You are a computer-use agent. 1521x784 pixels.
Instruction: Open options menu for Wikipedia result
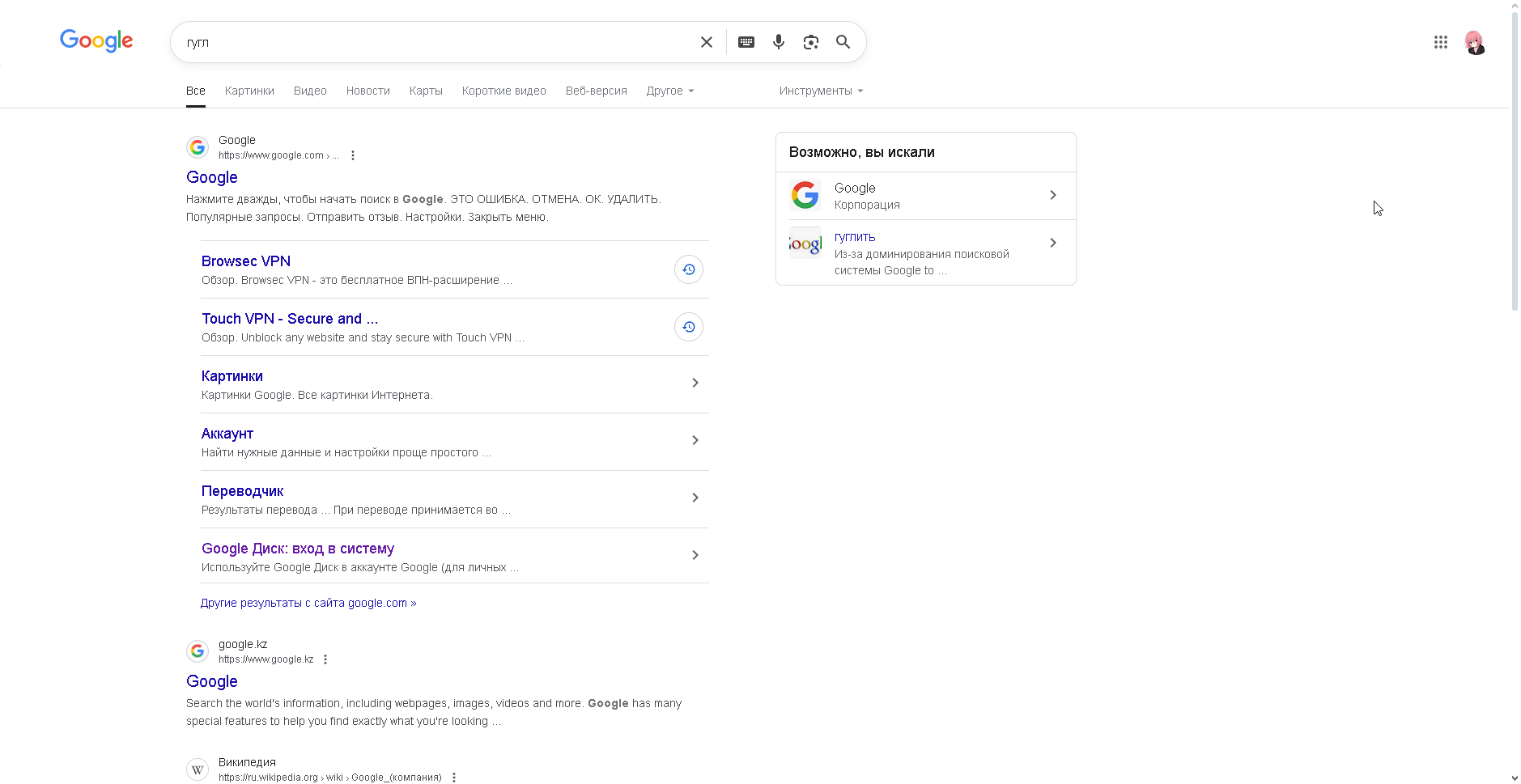pyautogui.click(x=454, y=778)
